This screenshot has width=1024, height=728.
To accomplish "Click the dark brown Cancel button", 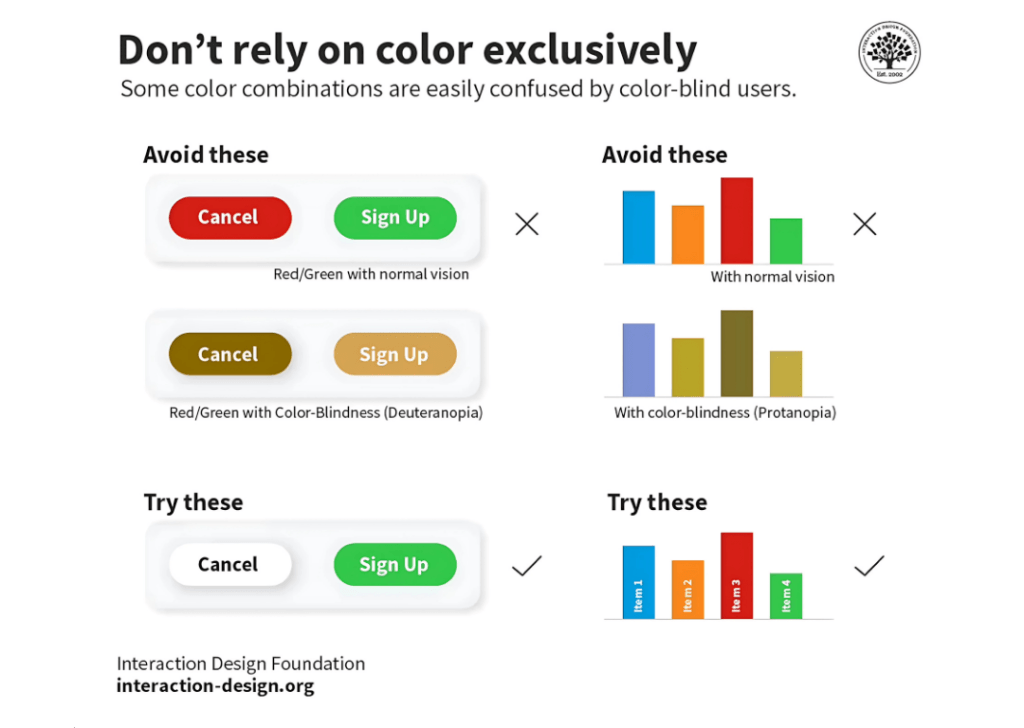I will (x=230, y=354).
